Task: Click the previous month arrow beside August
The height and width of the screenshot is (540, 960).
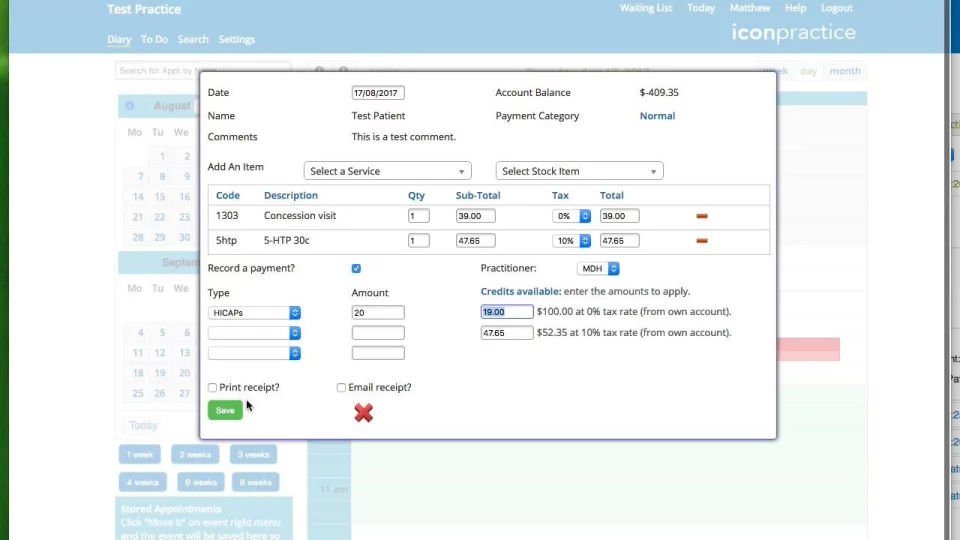Action: click(130, 106)
